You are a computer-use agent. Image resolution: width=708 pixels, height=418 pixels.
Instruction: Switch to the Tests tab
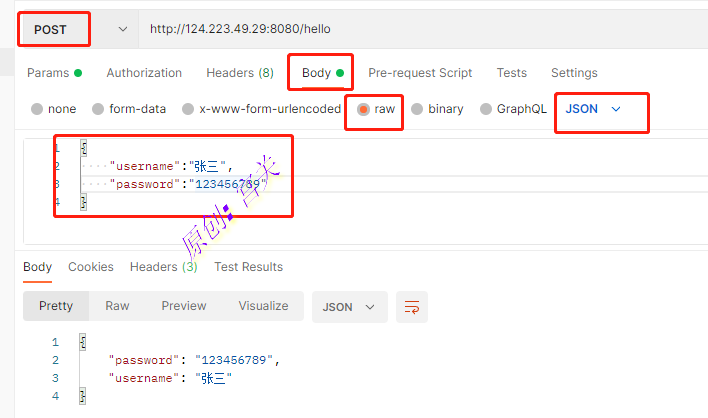tap(511, 73)
